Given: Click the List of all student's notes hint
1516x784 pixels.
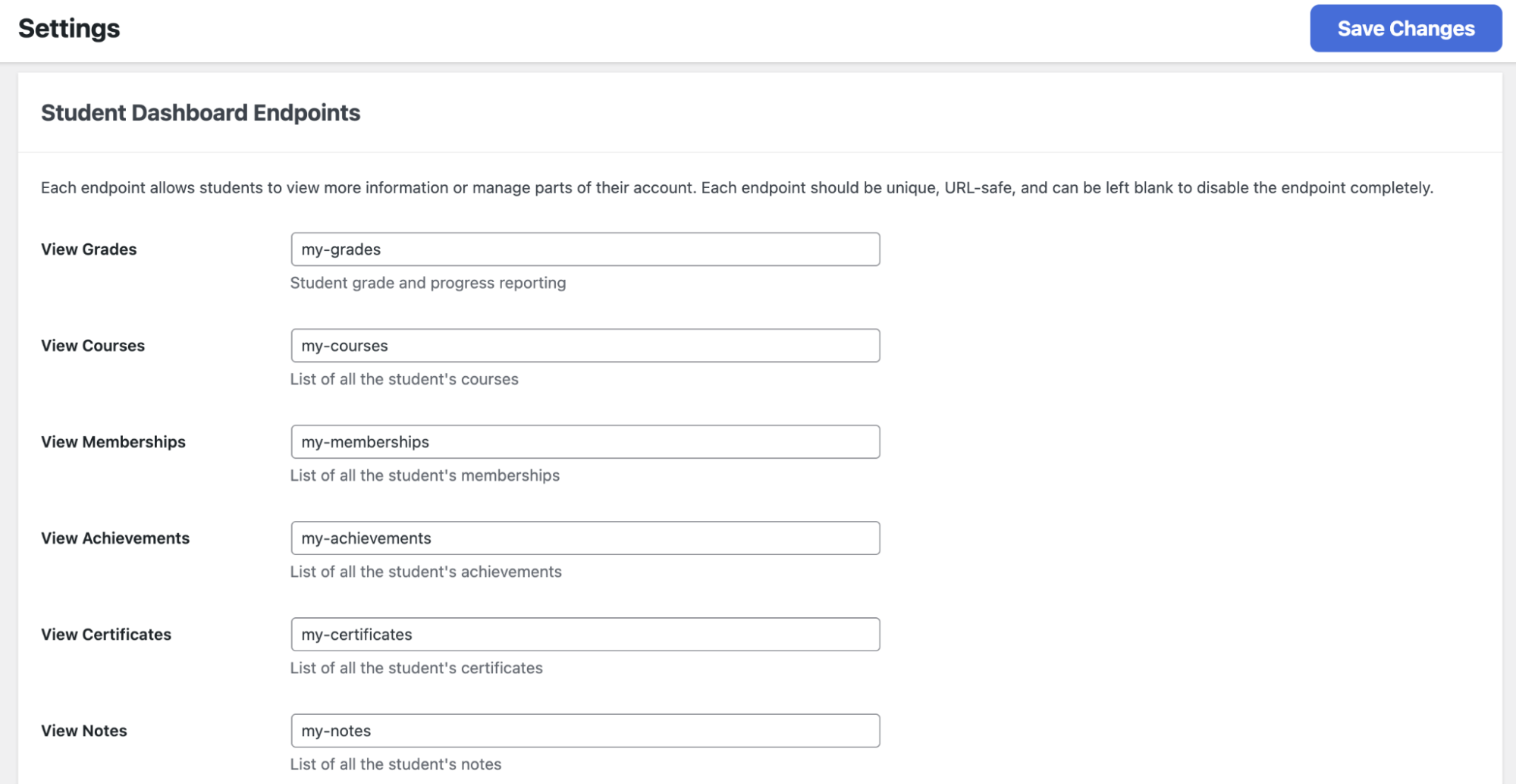Looking at the screenshot, I should (x=395, y=764).
